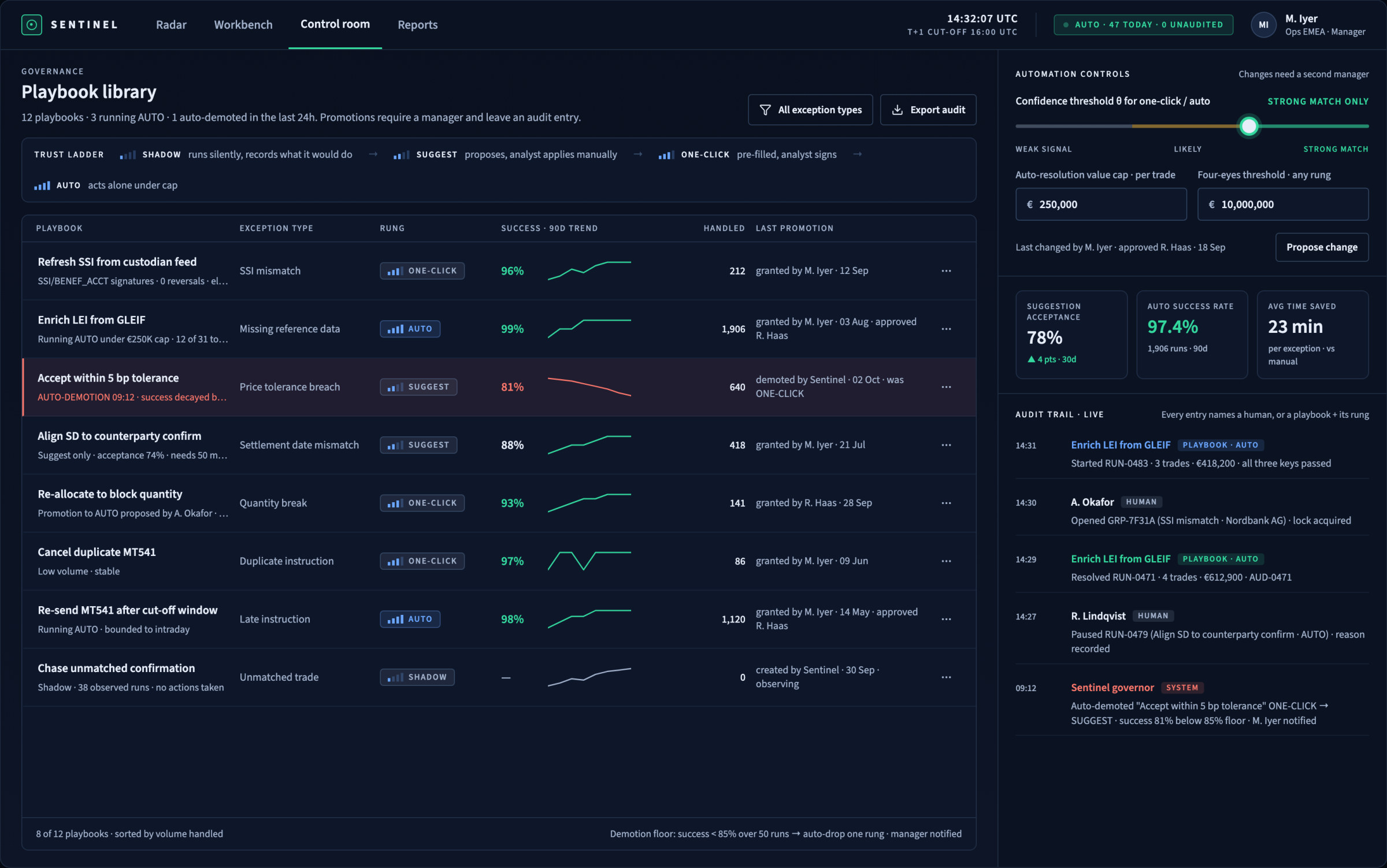
Task: Sort by the Success 90D trend header
Action: coord(549,228)
